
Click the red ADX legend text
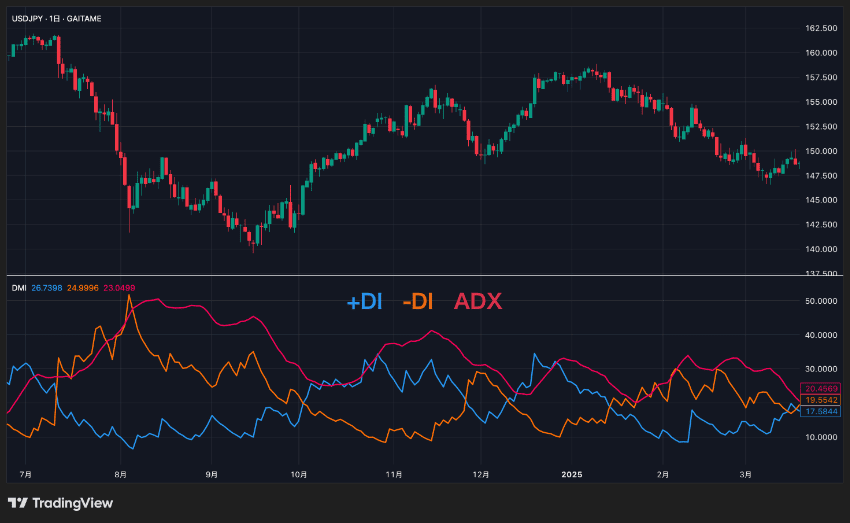click(478, 301)
